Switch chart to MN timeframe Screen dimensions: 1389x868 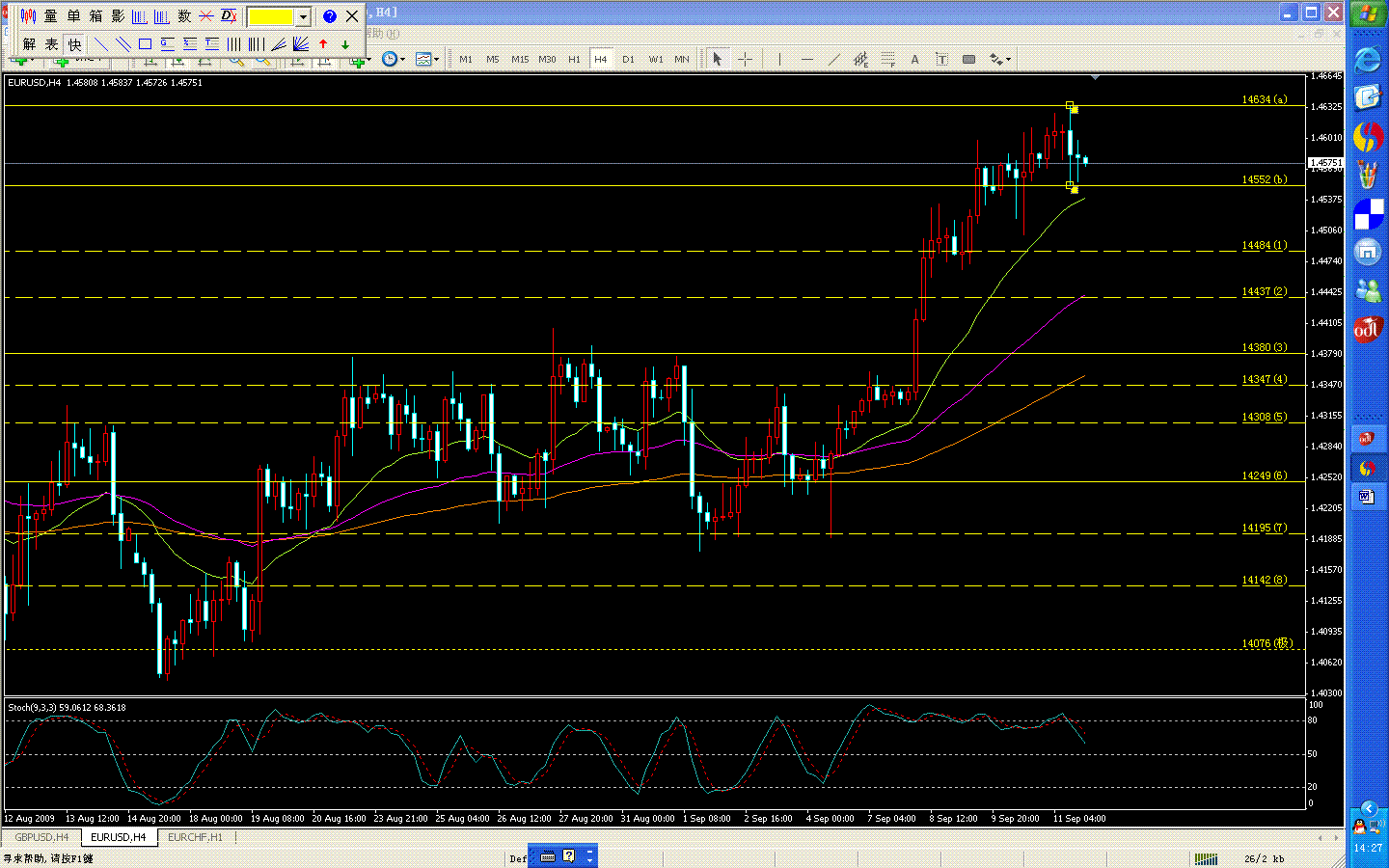click(682, 60)
